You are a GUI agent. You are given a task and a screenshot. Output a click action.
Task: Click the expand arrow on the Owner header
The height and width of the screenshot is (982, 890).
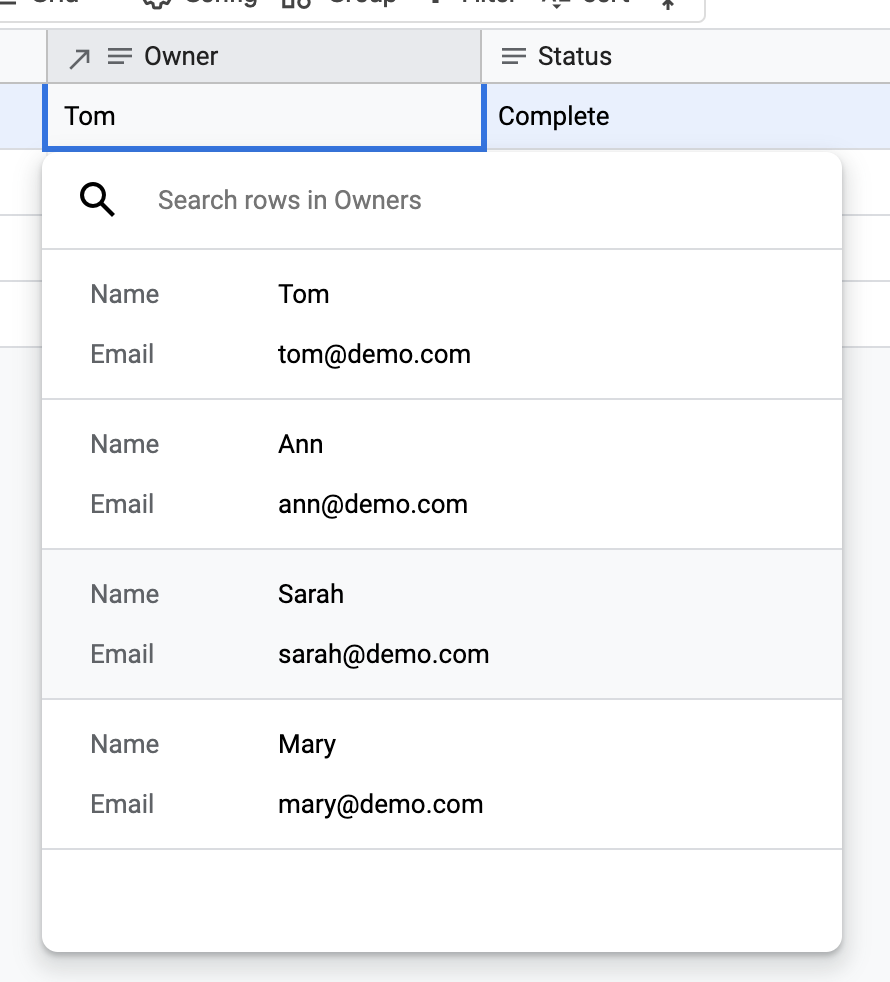click(78, 56)
